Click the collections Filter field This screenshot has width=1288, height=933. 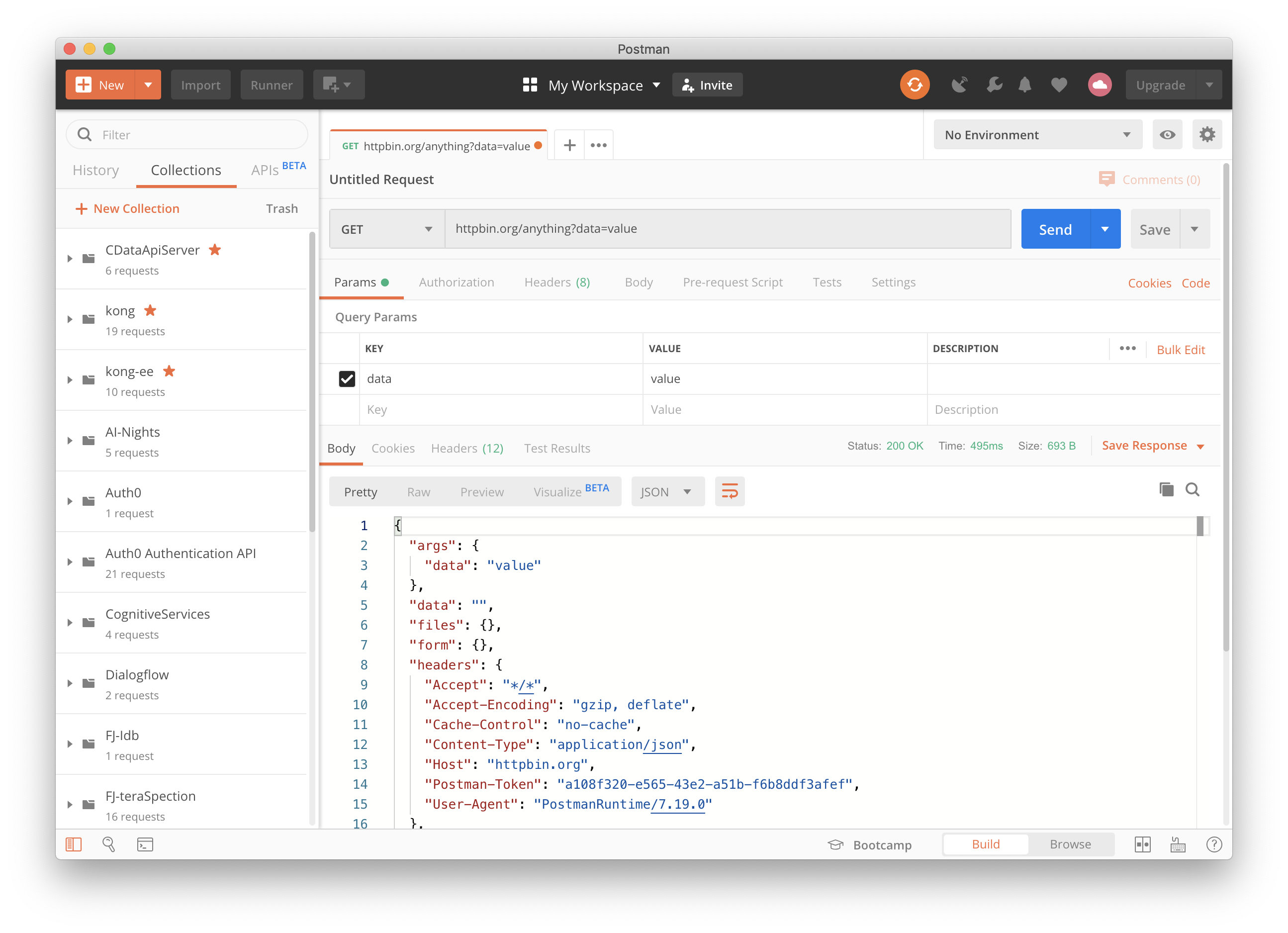(x=187, y=135)
